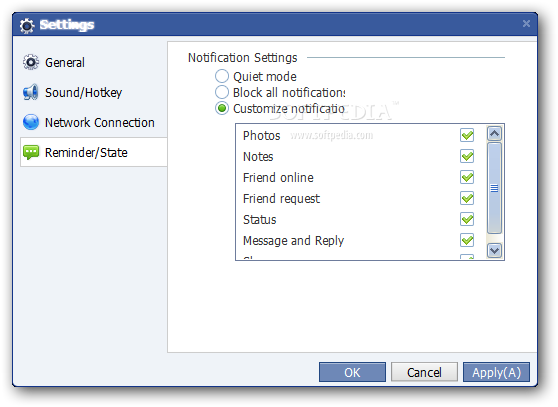Toggle Friend request notification checkbox
The width and height of the screenshot is (558, 407).
pyautogui.click(x=467, y=198)
